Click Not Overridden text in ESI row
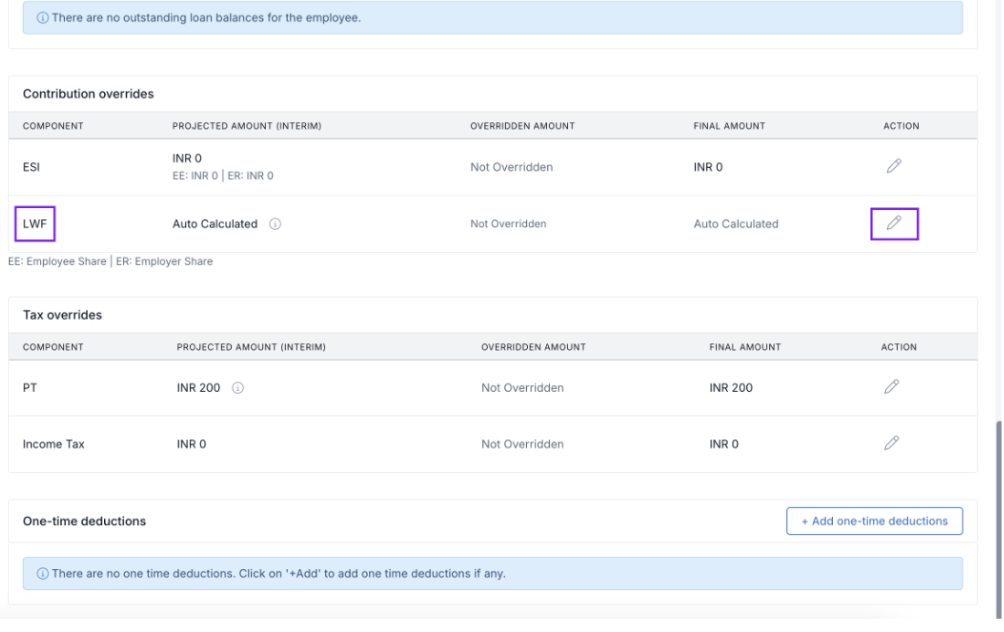Screen dimensions: 1004x632 coord(511,167)
